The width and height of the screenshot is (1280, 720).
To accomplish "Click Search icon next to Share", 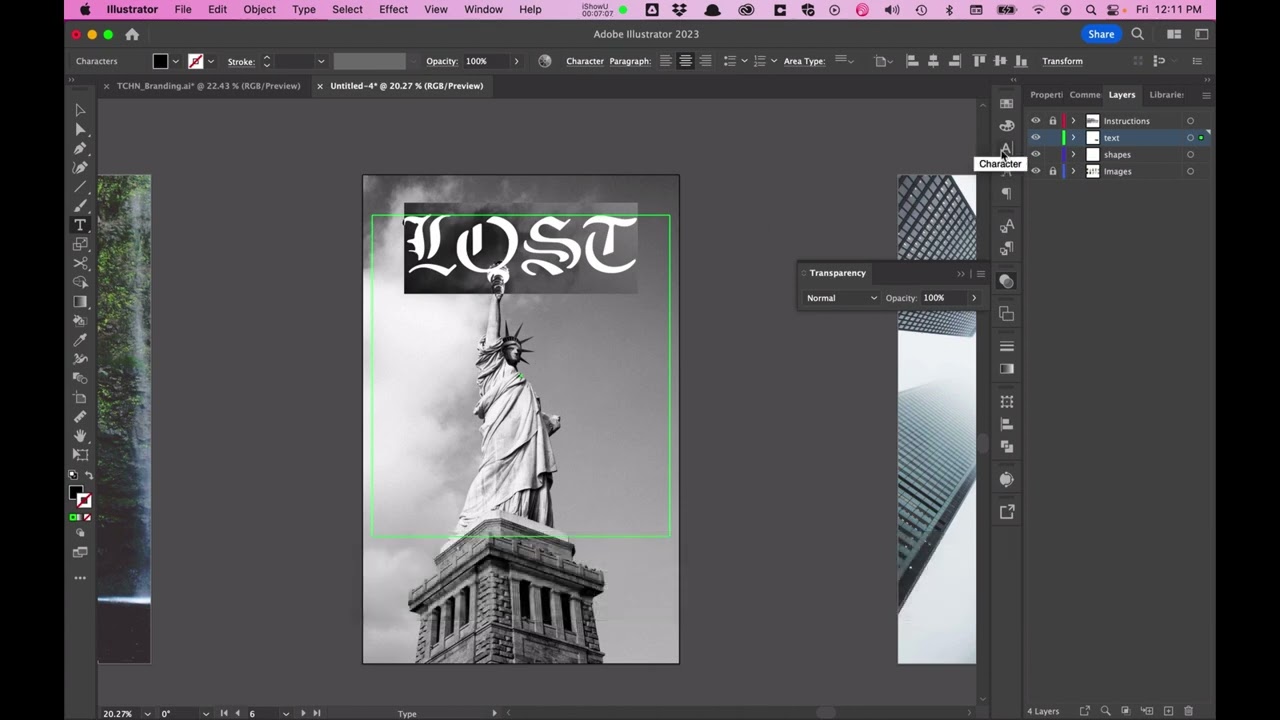I will [1137, 34].
